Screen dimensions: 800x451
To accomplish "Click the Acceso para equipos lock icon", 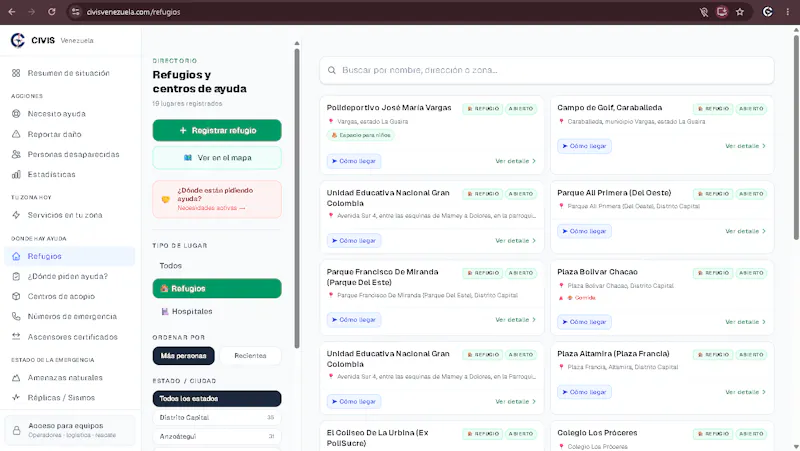I will pyautogui.click(x=17, y=430).
